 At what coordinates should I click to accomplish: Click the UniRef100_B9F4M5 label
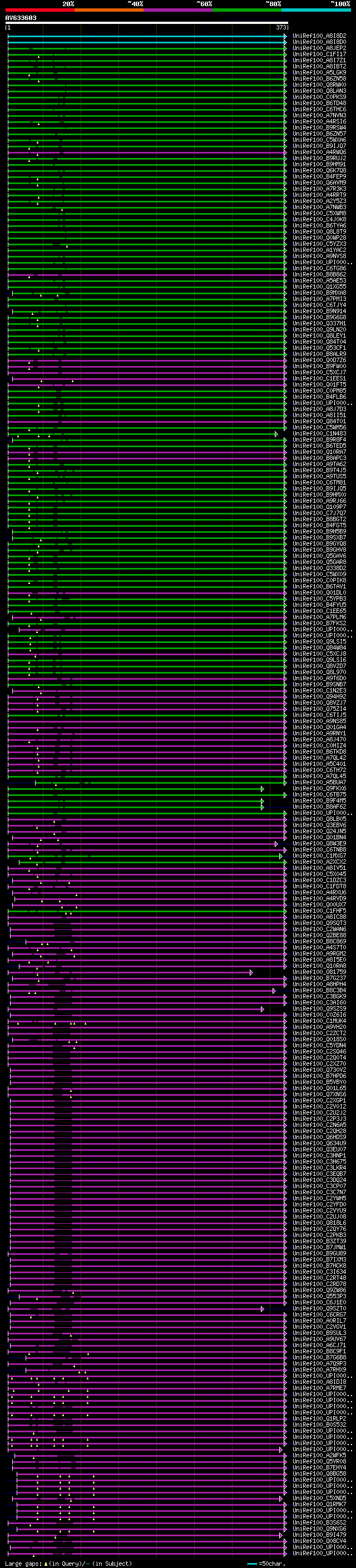coord(319,801)
